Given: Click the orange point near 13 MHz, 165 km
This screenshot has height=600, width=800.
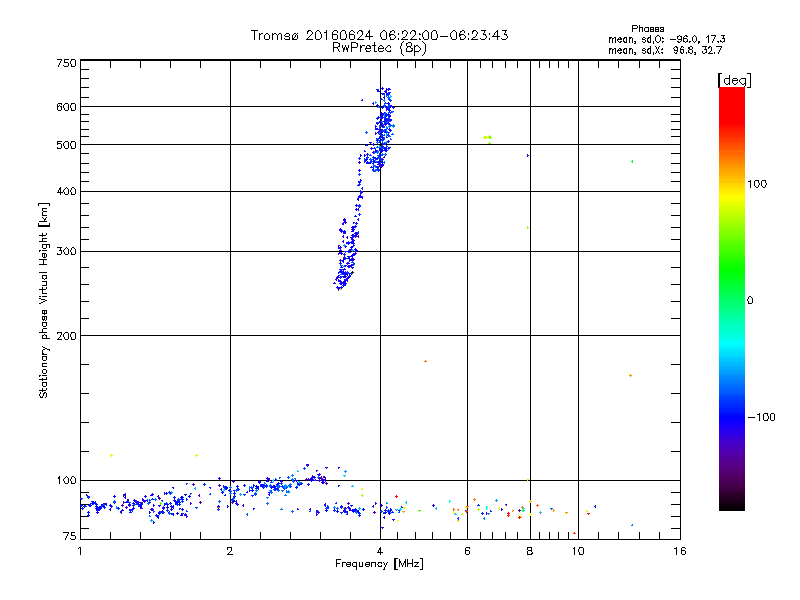Looking at the screenshot, I should click(x=631, y=376).
